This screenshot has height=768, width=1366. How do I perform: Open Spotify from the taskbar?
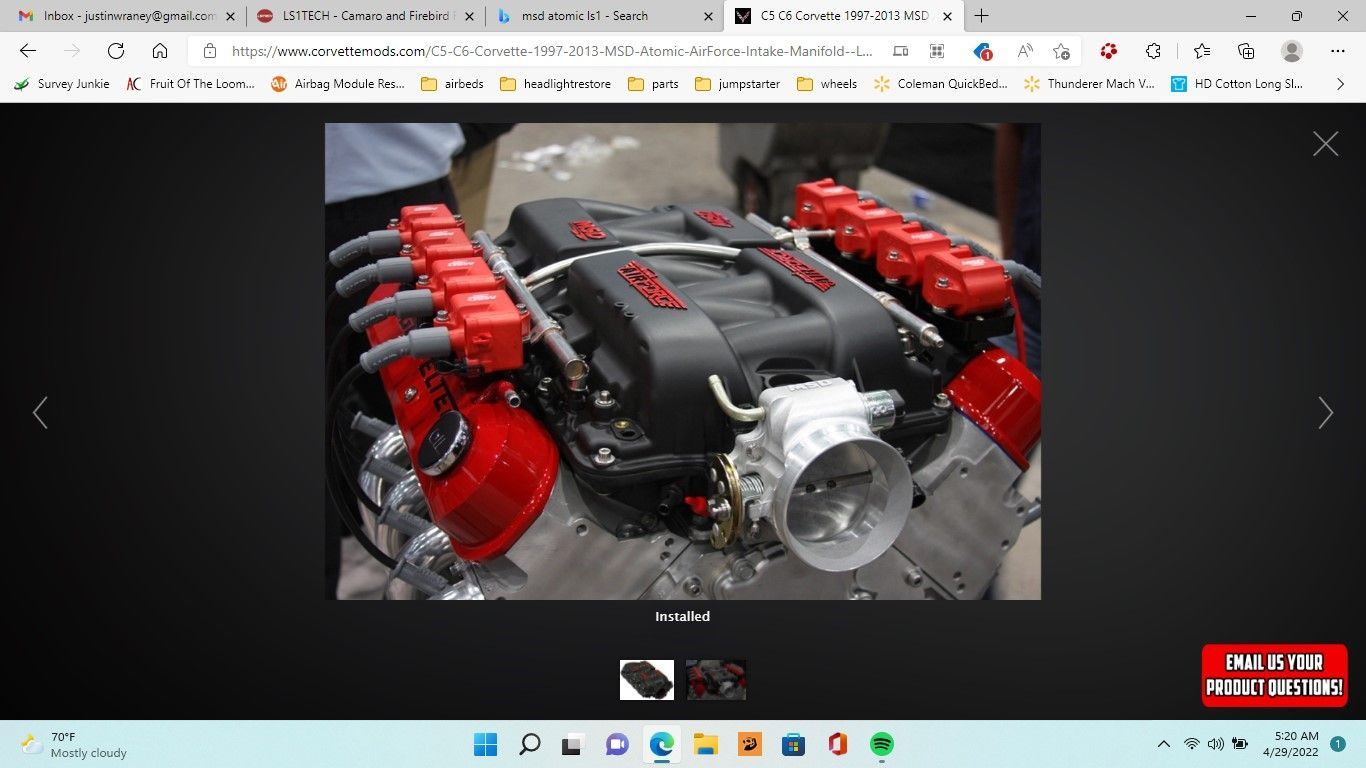pyautogui.click(x=881, y=744)
